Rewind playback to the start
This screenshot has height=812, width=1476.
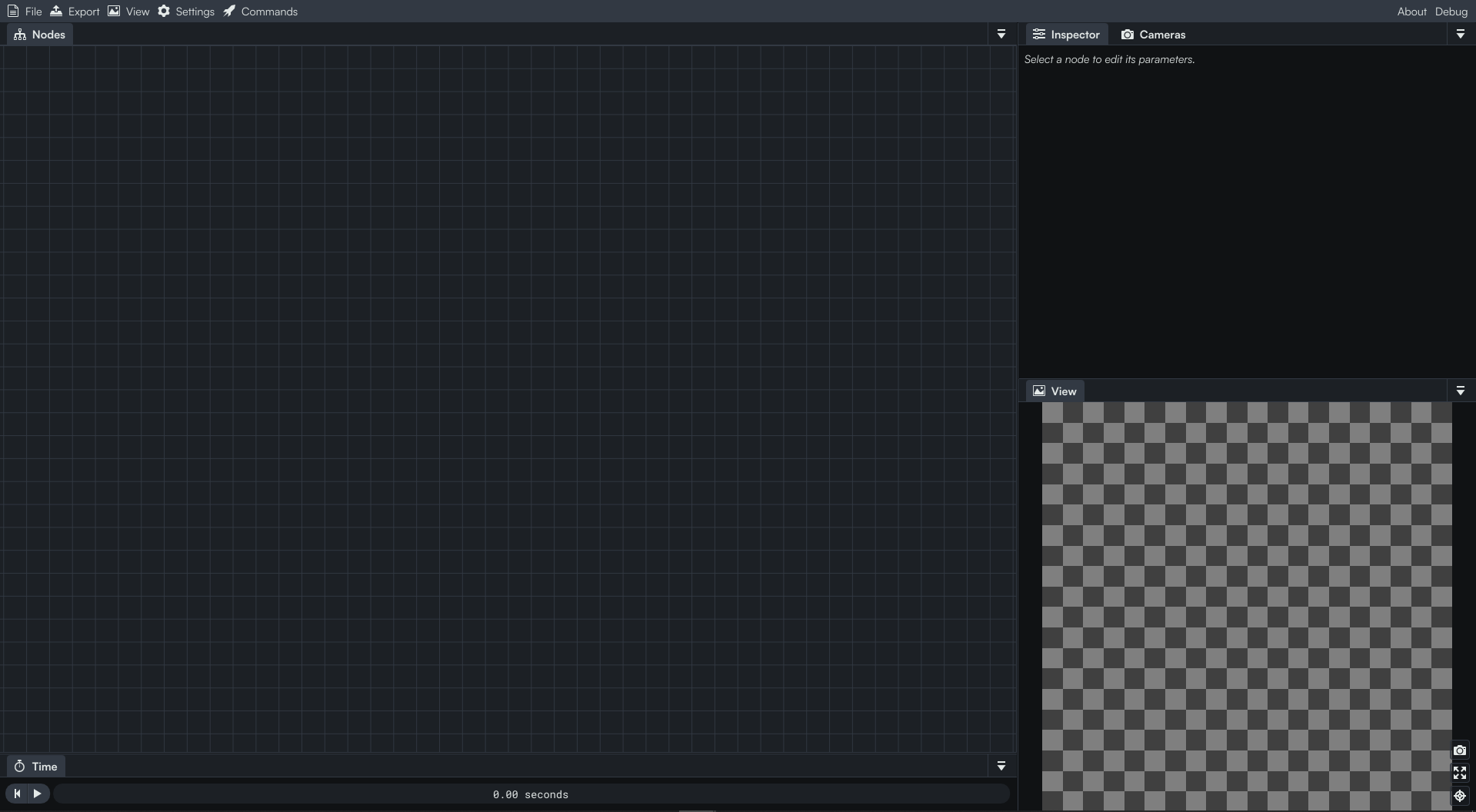tap(17, 794)
